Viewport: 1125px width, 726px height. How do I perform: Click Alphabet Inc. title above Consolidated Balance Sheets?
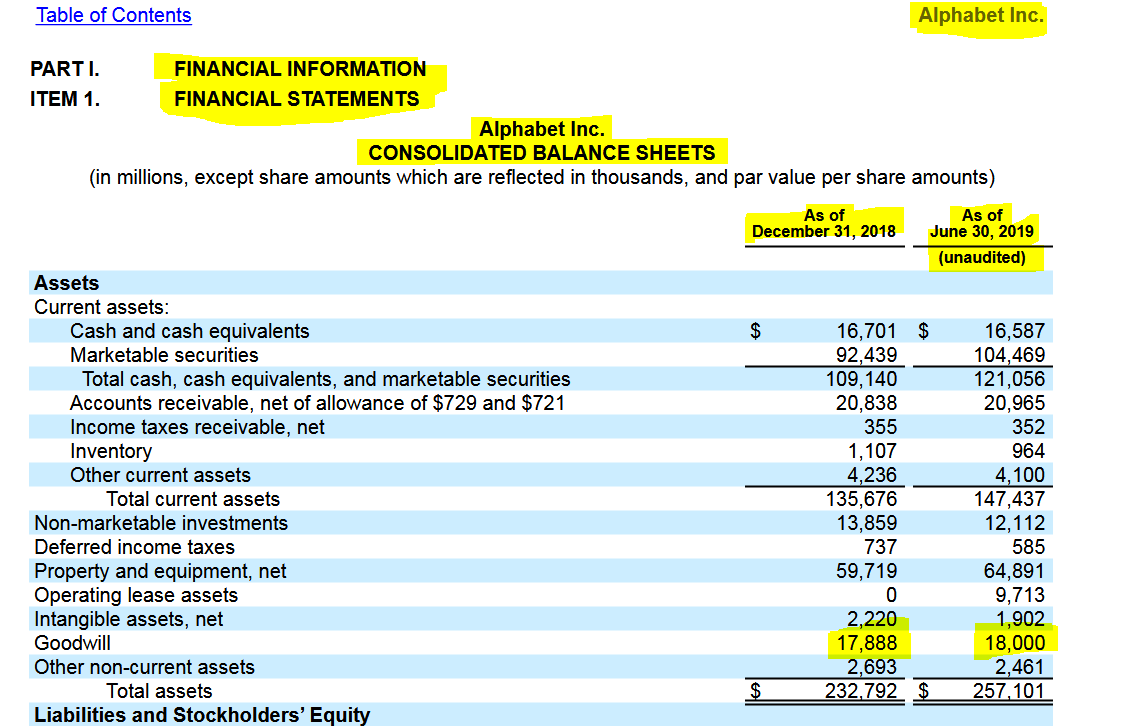(542, 129)
